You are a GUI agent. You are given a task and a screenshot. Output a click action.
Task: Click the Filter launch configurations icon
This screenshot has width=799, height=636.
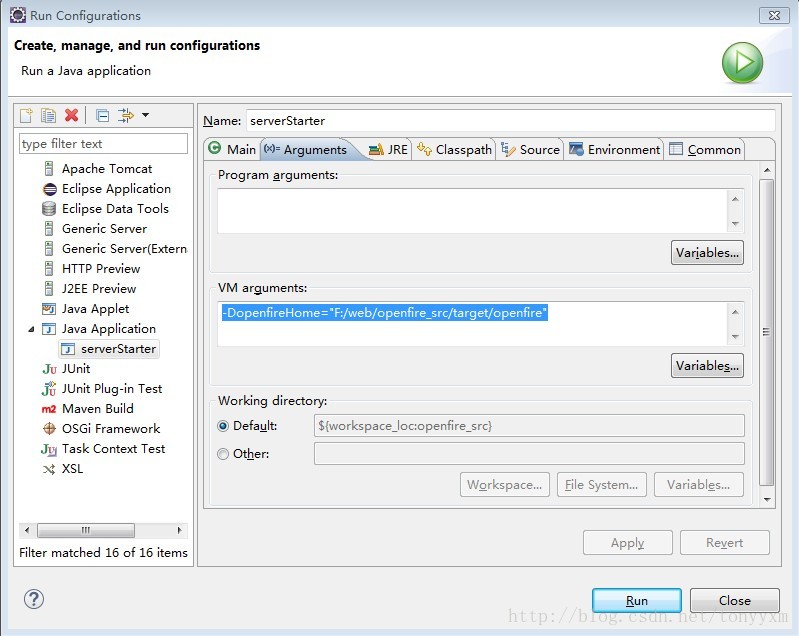tap(126, 115)
